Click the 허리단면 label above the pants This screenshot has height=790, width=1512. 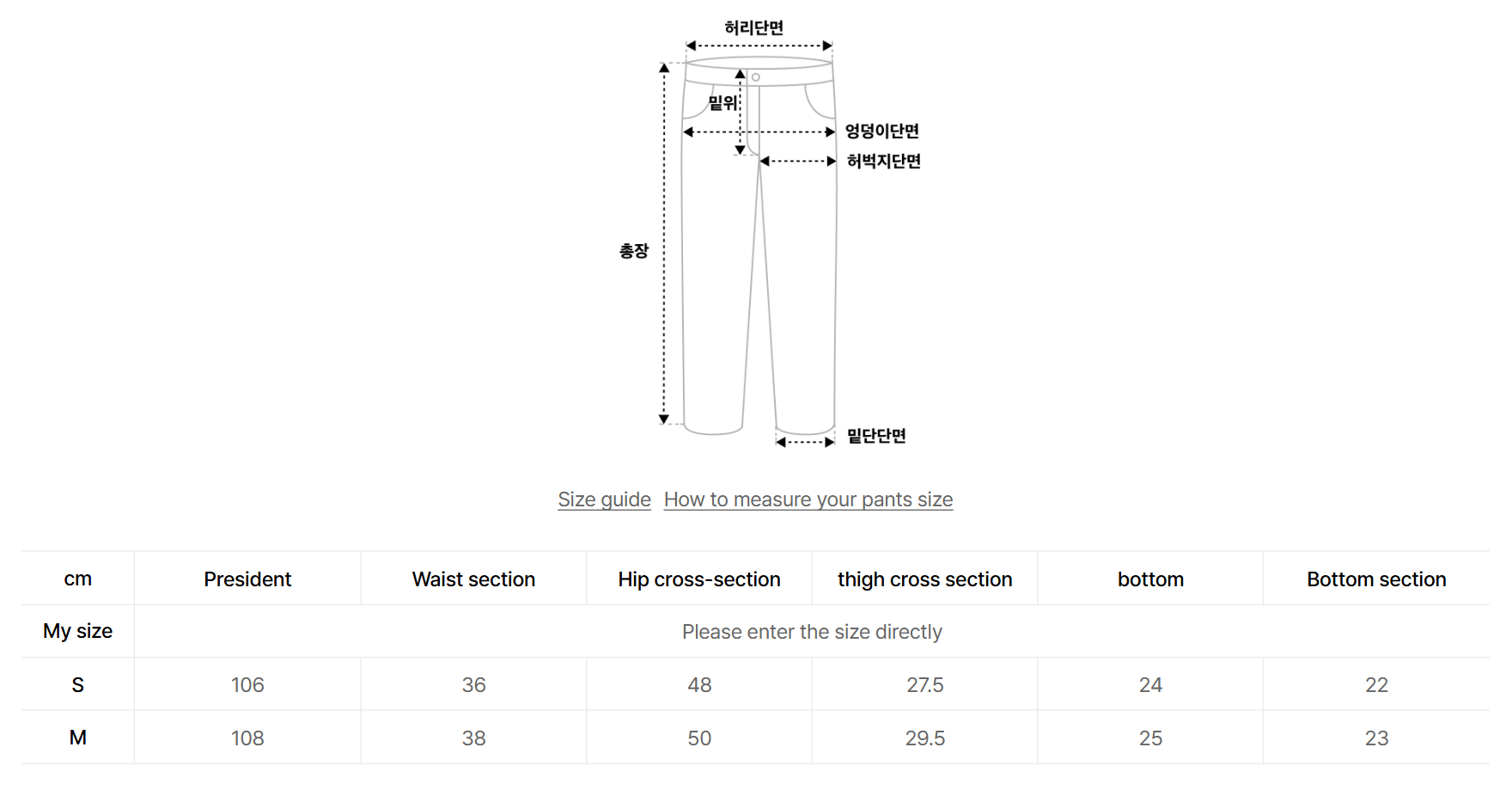click(753, 28)
